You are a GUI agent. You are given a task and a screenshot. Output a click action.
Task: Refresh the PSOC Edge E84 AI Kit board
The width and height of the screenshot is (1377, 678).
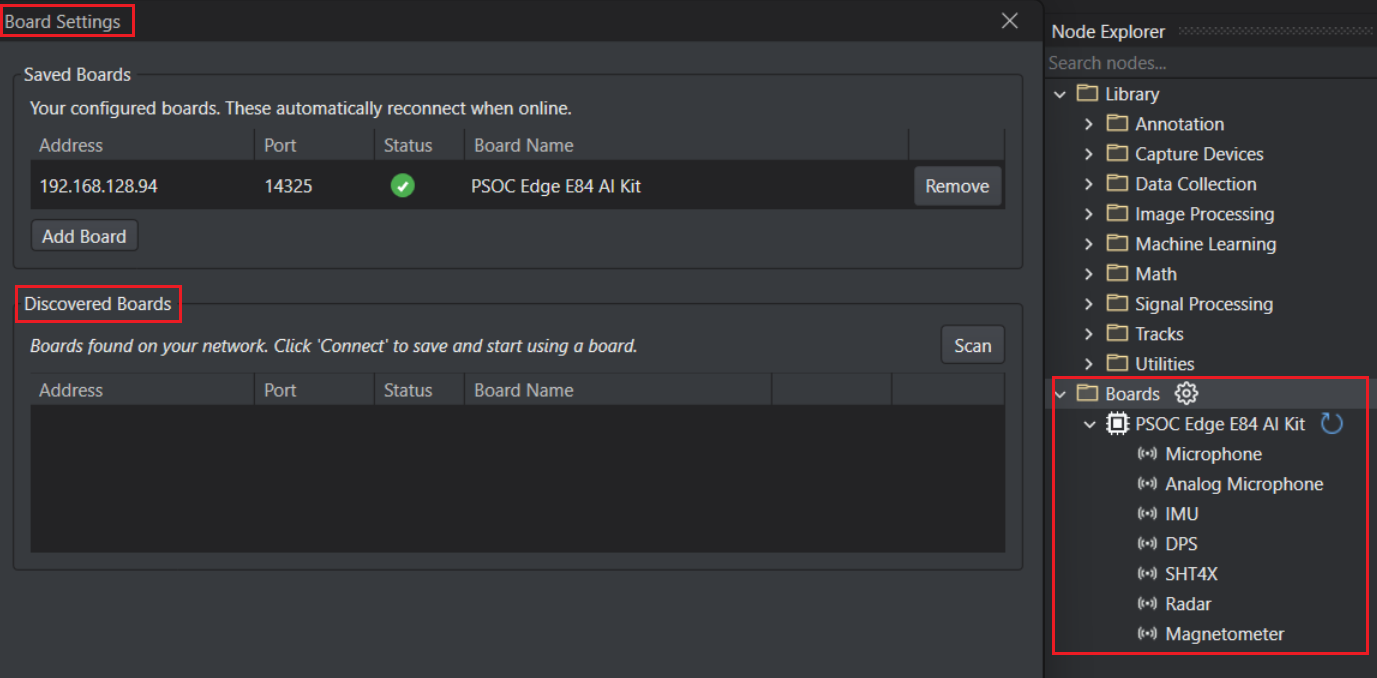coord(1331,424)
